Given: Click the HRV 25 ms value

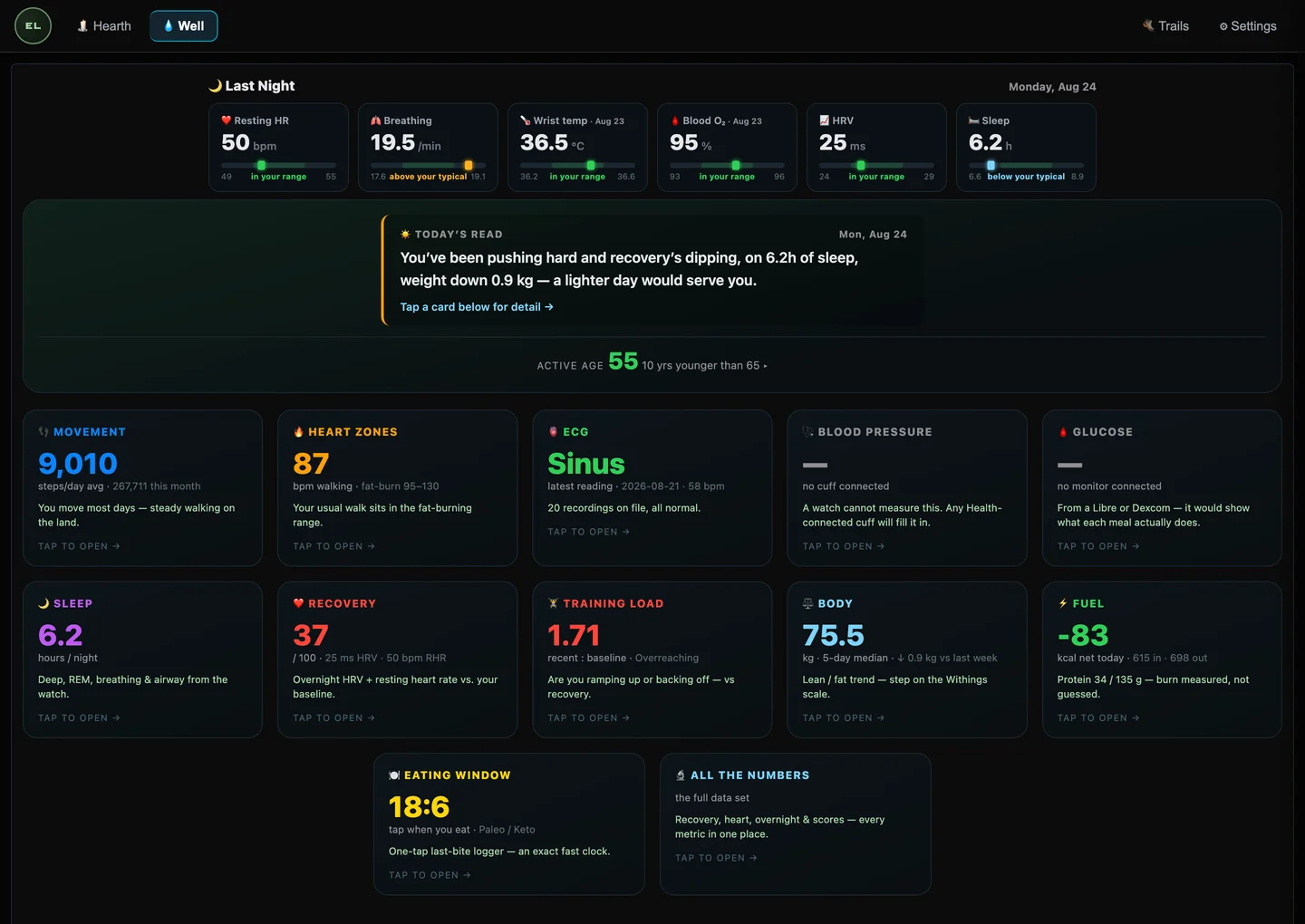Looking at the screenshot, I should point(842,143).
